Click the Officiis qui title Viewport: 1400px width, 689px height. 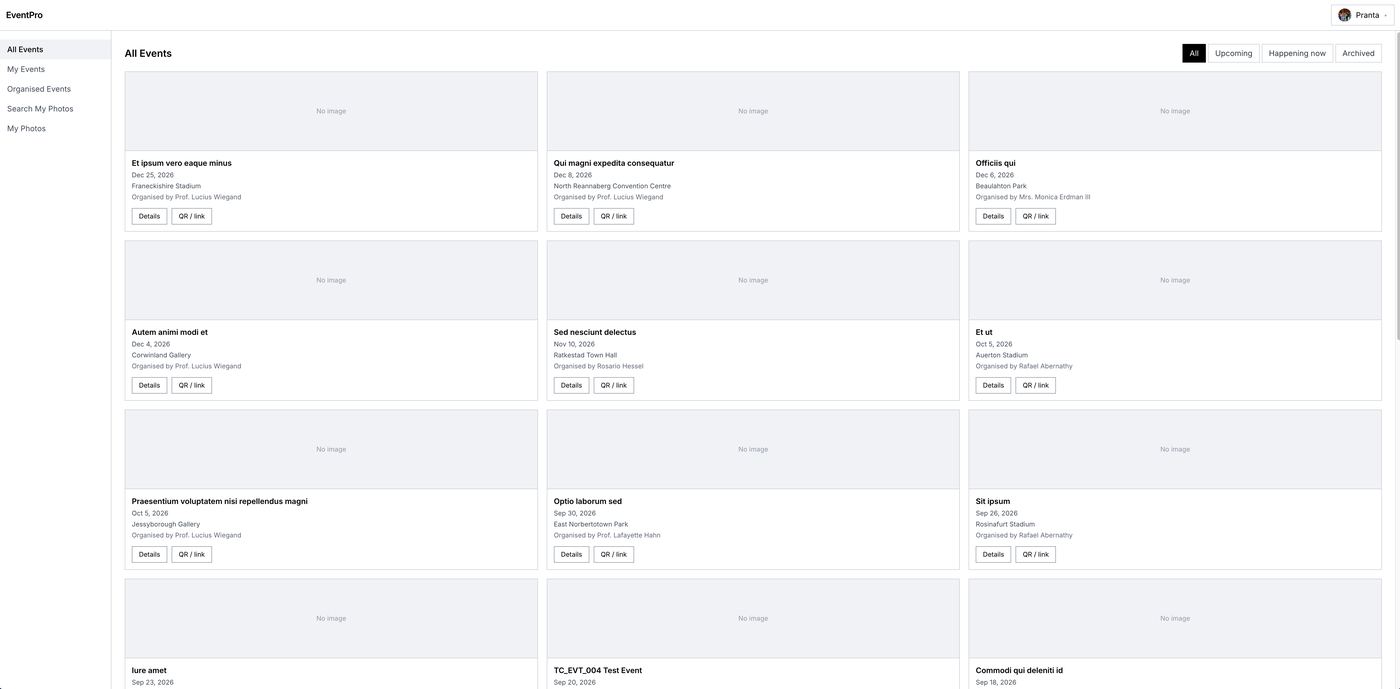tap(996, 163)
